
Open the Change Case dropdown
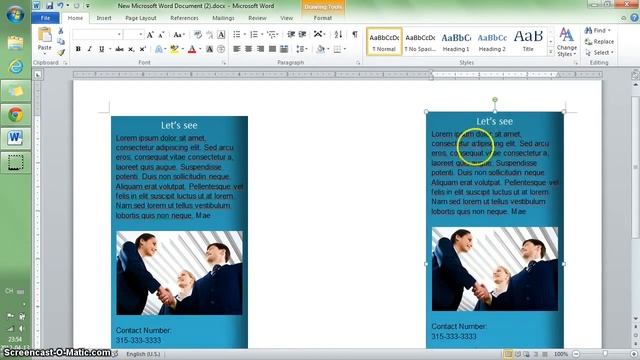click(x=179, y=35)
